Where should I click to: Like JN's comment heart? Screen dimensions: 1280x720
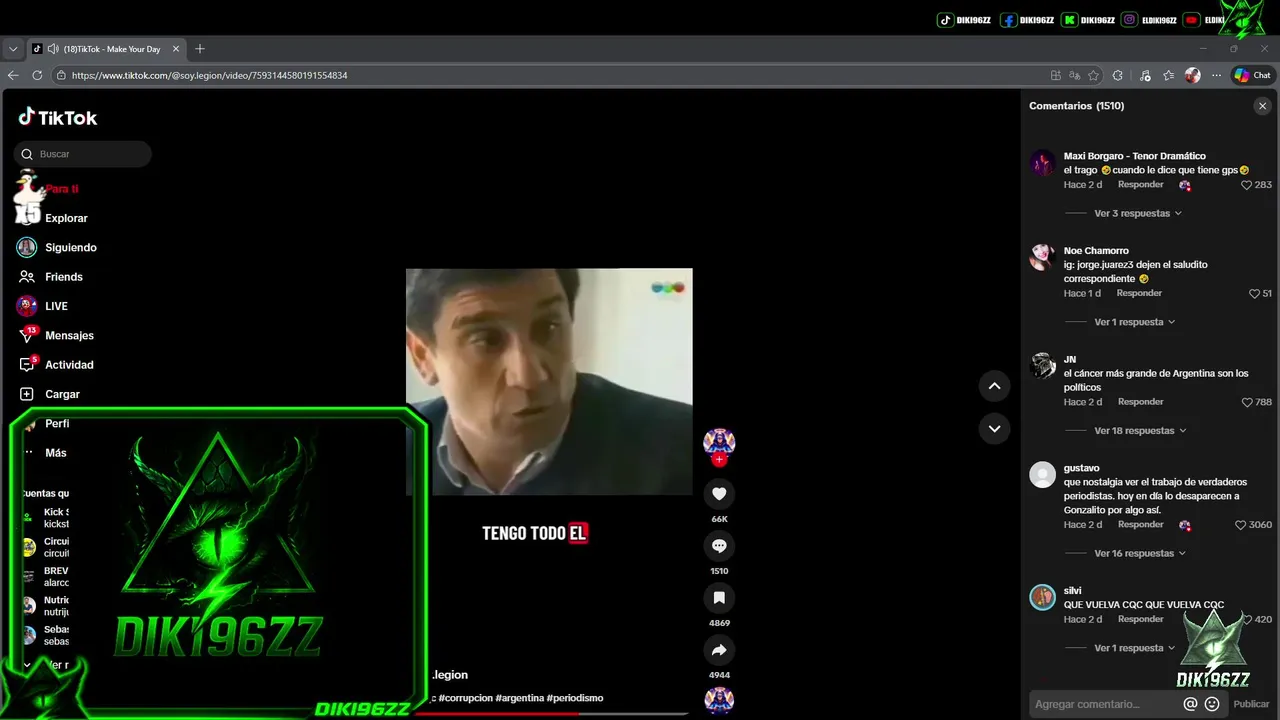point(1247,402)
